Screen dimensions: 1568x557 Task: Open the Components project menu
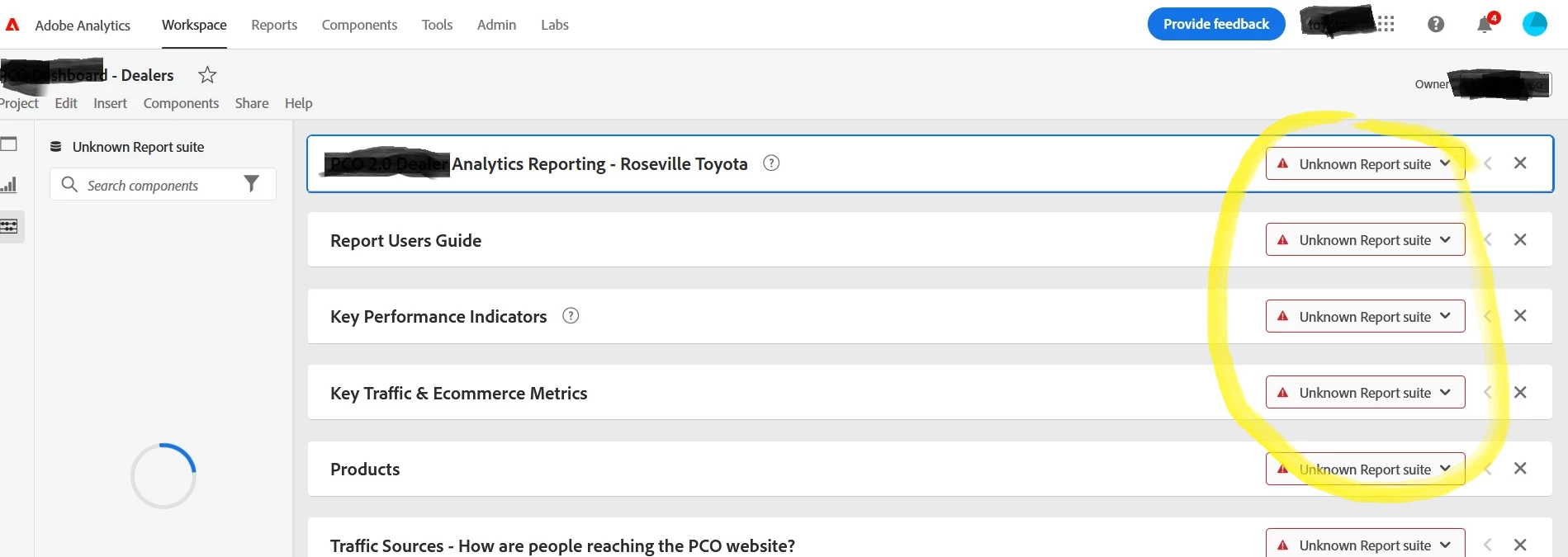(x=181, y=103)
